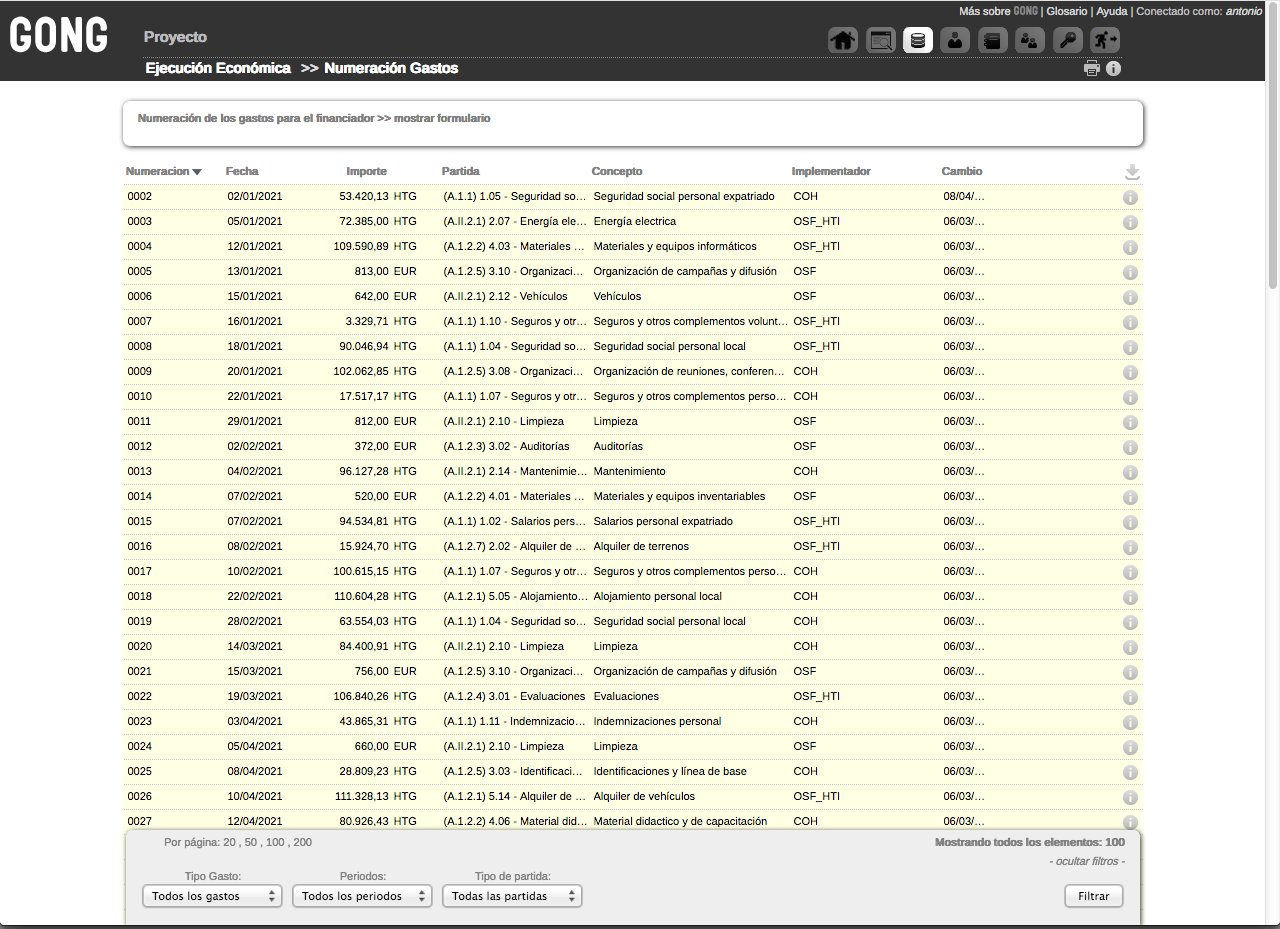Open the Ayuda link in header
1280x929 pixels.
point(1111,11)
